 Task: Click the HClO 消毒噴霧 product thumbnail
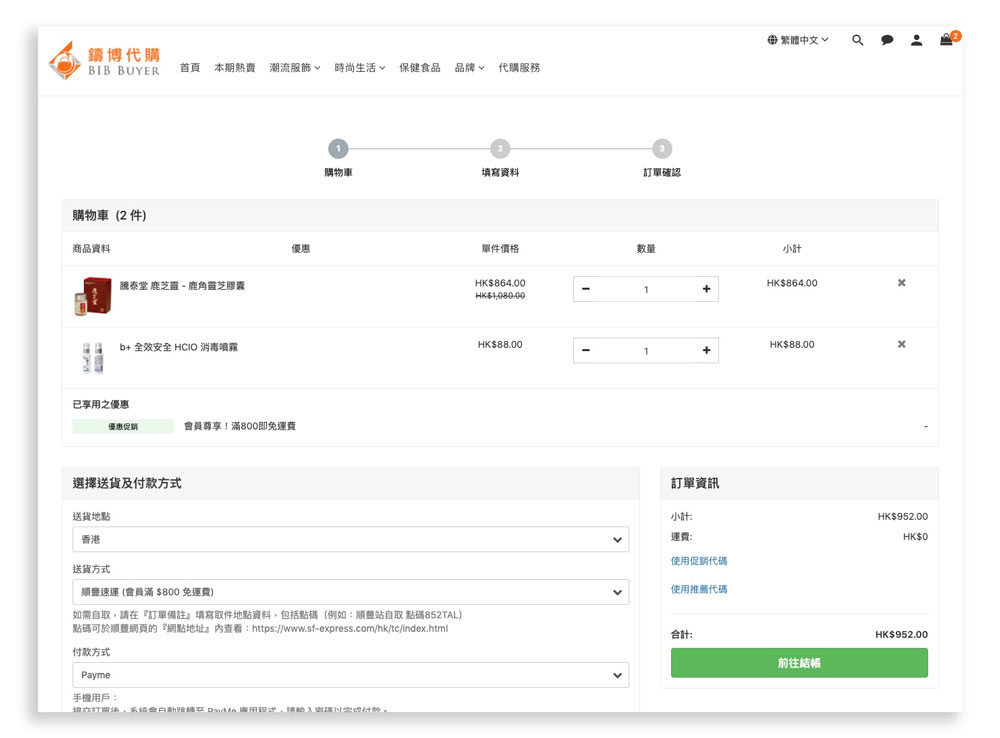(93, 357)
